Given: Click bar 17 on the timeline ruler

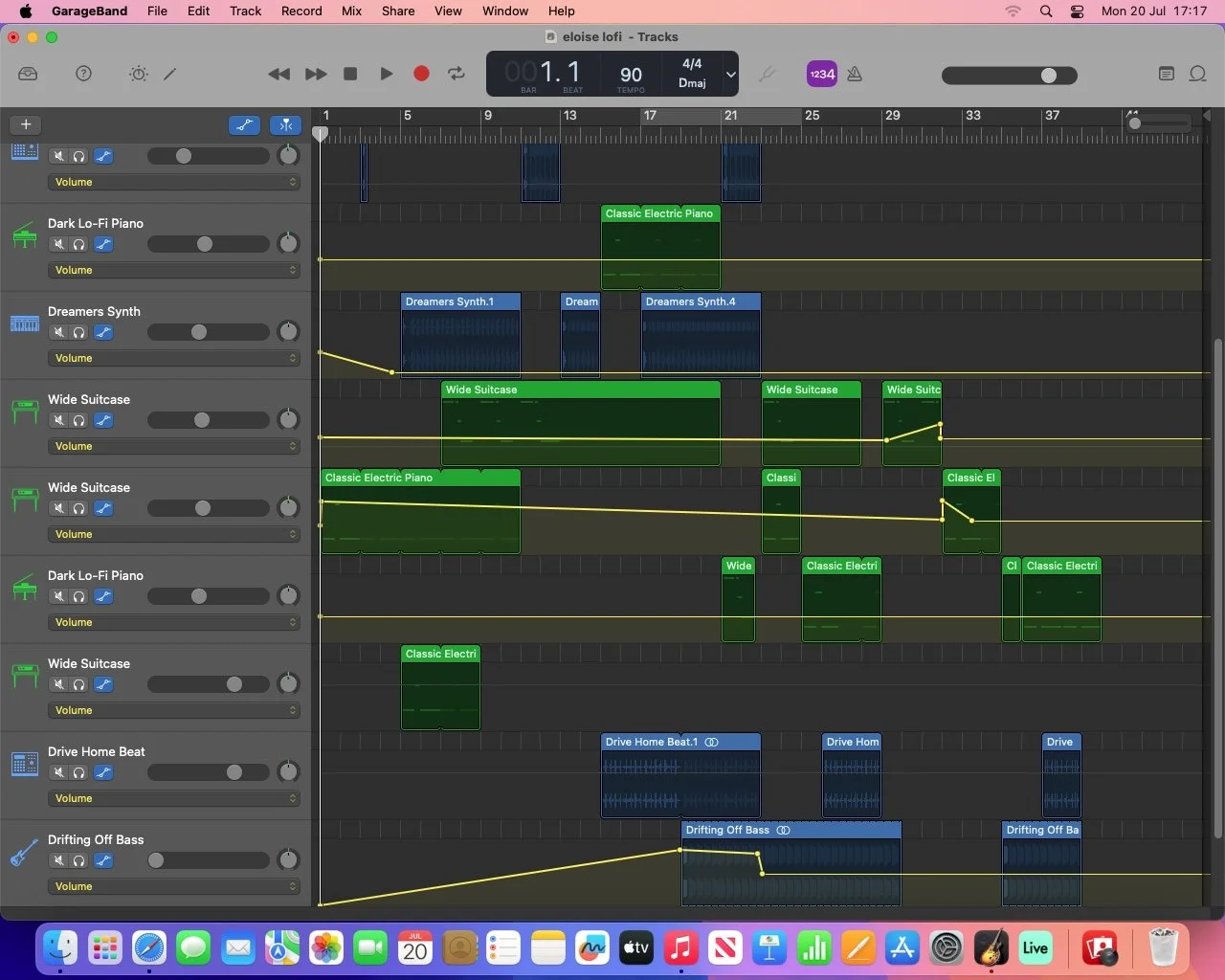Looking at the screenshot, I should coord(650,116).
